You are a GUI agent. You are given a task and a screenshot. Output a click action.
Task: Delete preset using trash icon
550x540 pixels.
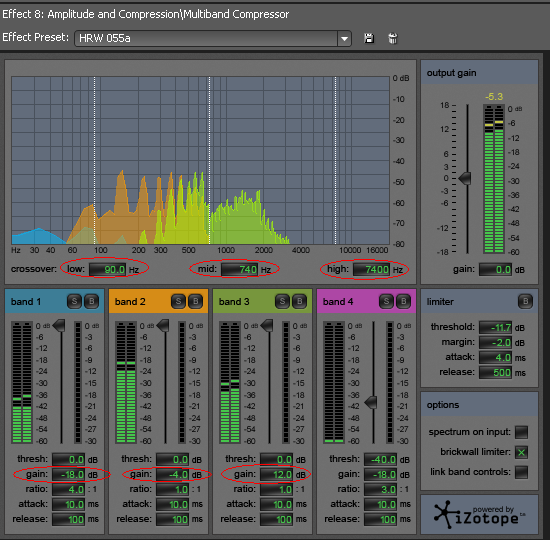click(393, 38)
